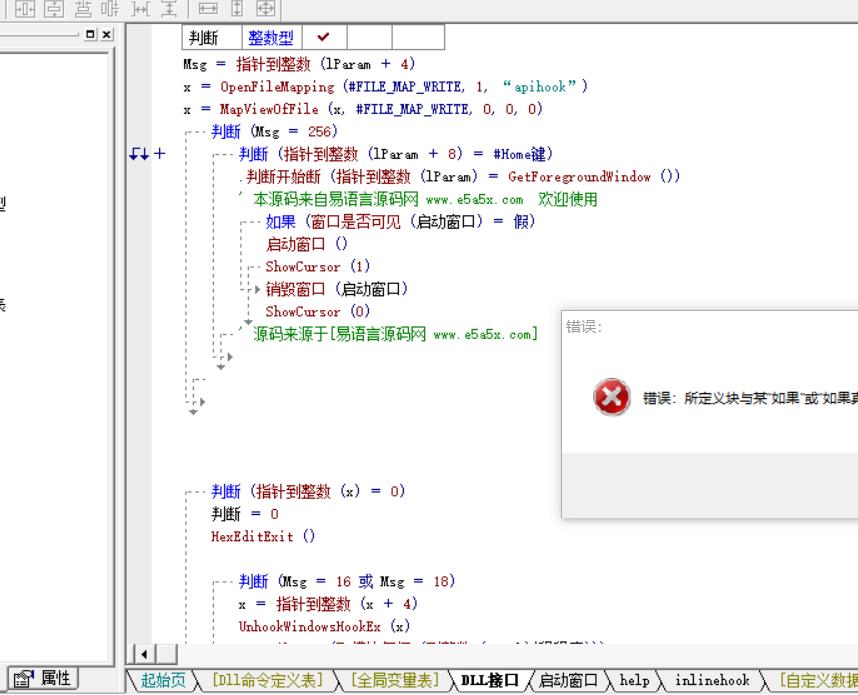Click the error message text in dialog
This screenshot has height=695, width=858.
pos(750,398)
